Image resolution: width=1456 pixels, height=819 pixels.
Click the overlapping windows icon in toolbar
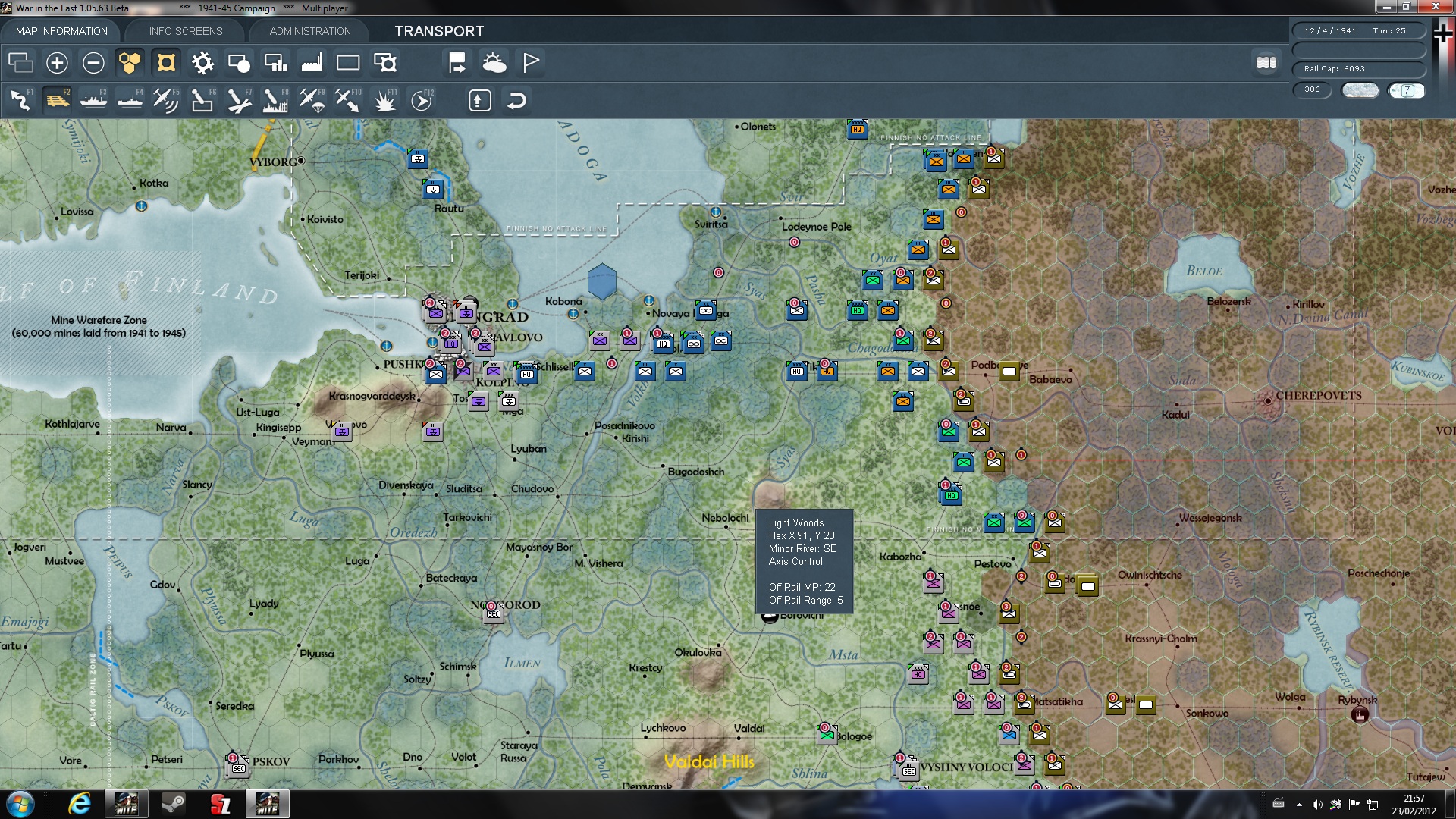20,63
